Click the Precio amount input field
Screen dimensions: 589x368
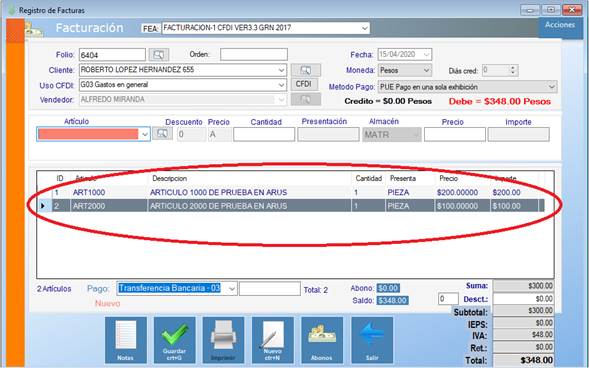pos(455,134)
